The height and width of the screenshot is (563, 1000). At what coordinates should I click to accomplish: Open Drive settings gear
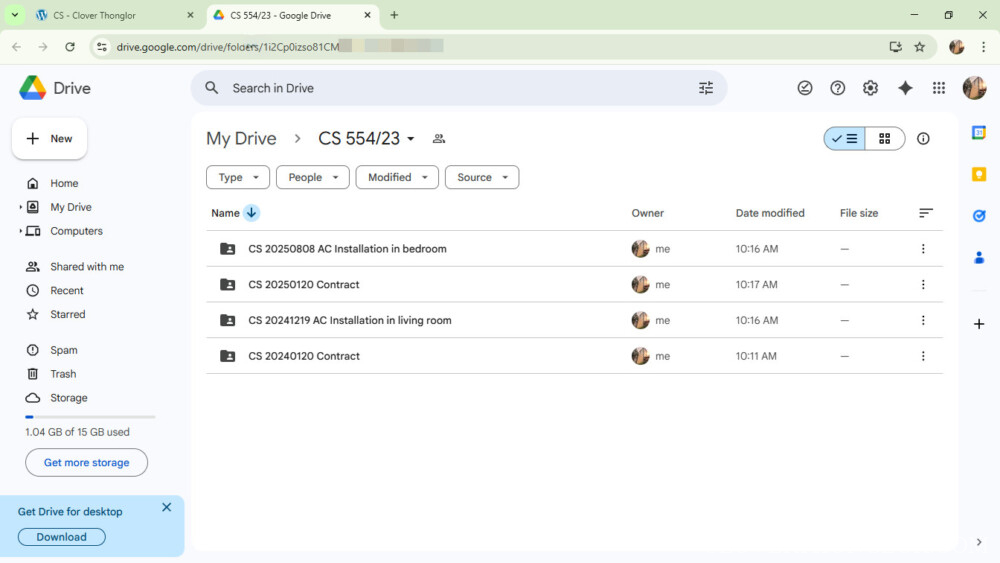pyautogui.click(x=870, y=88)
